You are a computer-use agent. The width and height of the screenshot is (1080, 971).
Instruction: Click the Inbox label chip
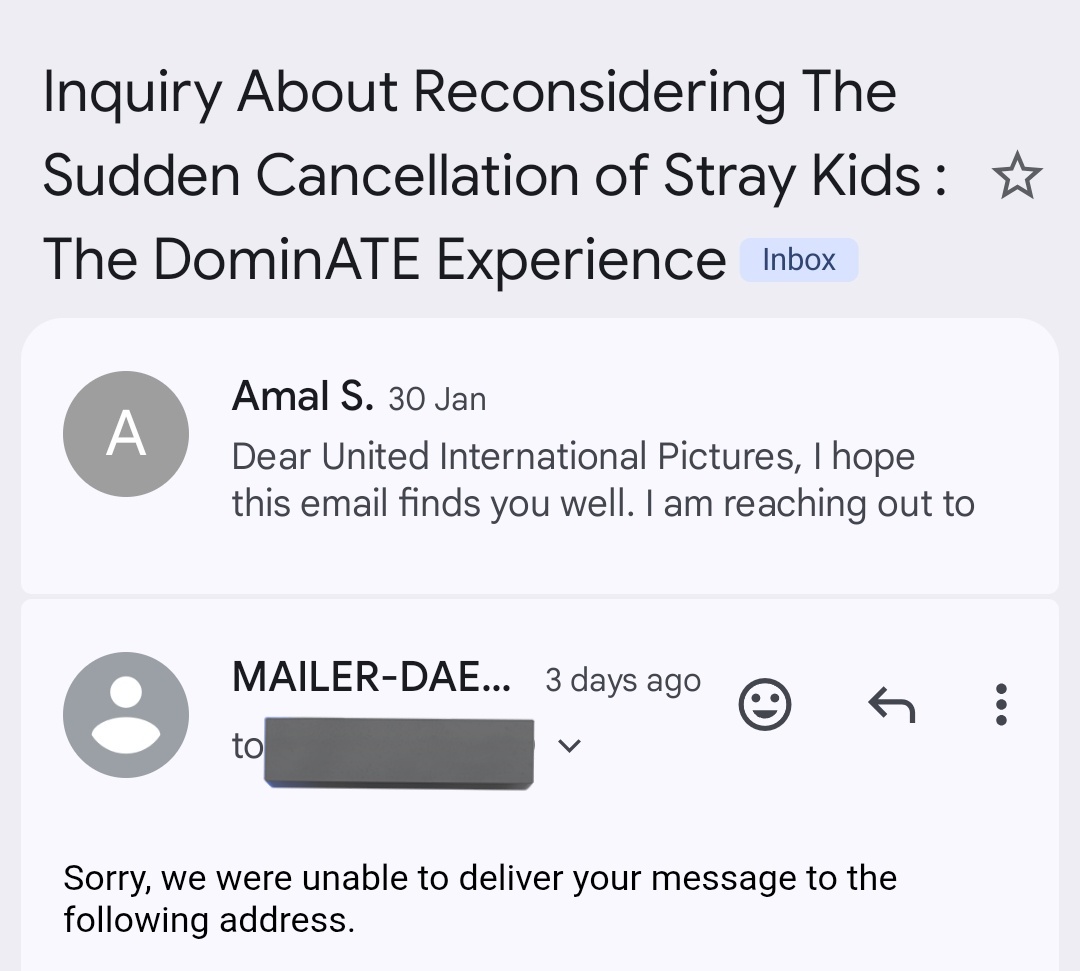click(799, 260)
